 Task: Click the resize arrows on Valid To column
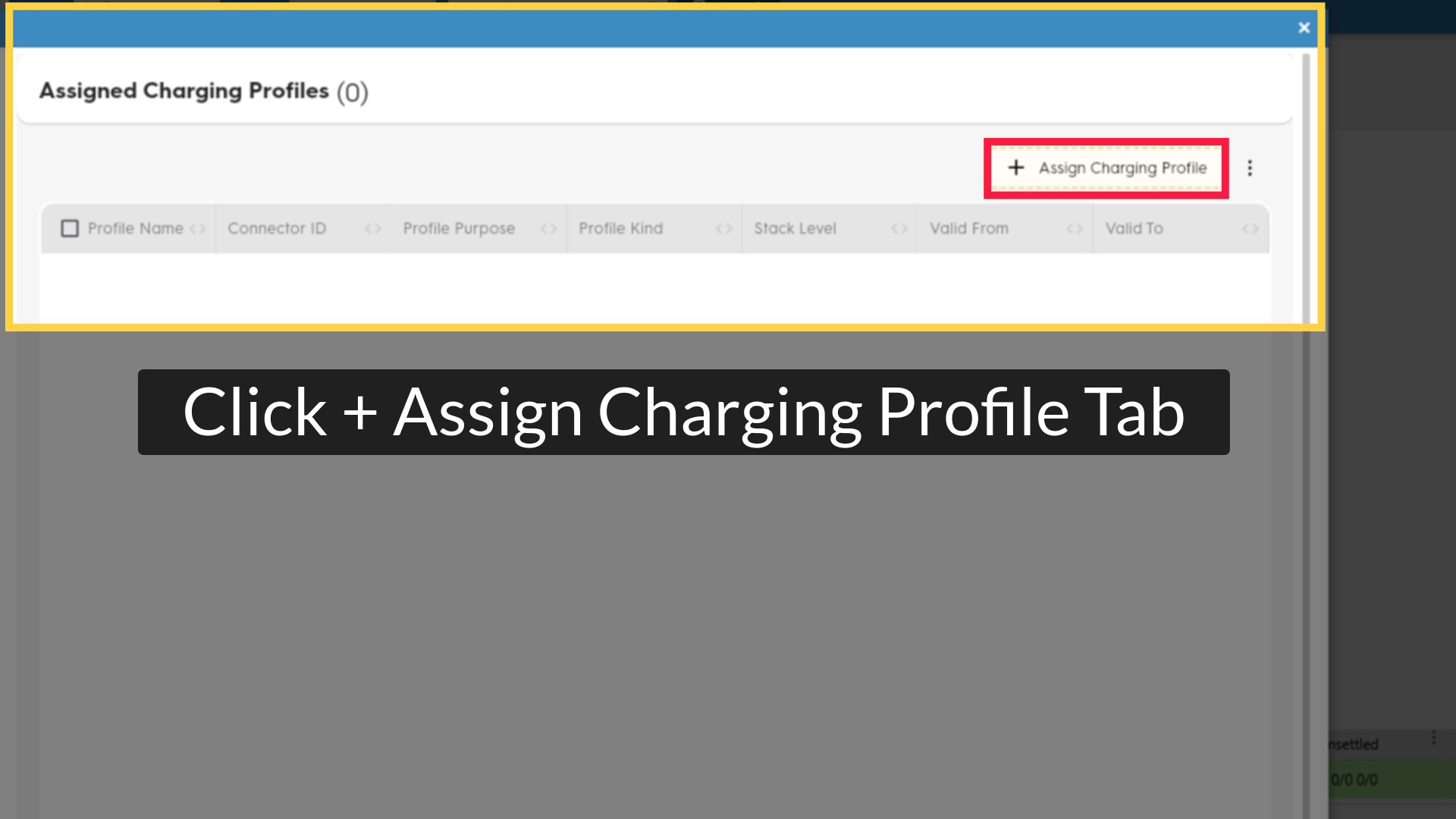pos(1250,229)
